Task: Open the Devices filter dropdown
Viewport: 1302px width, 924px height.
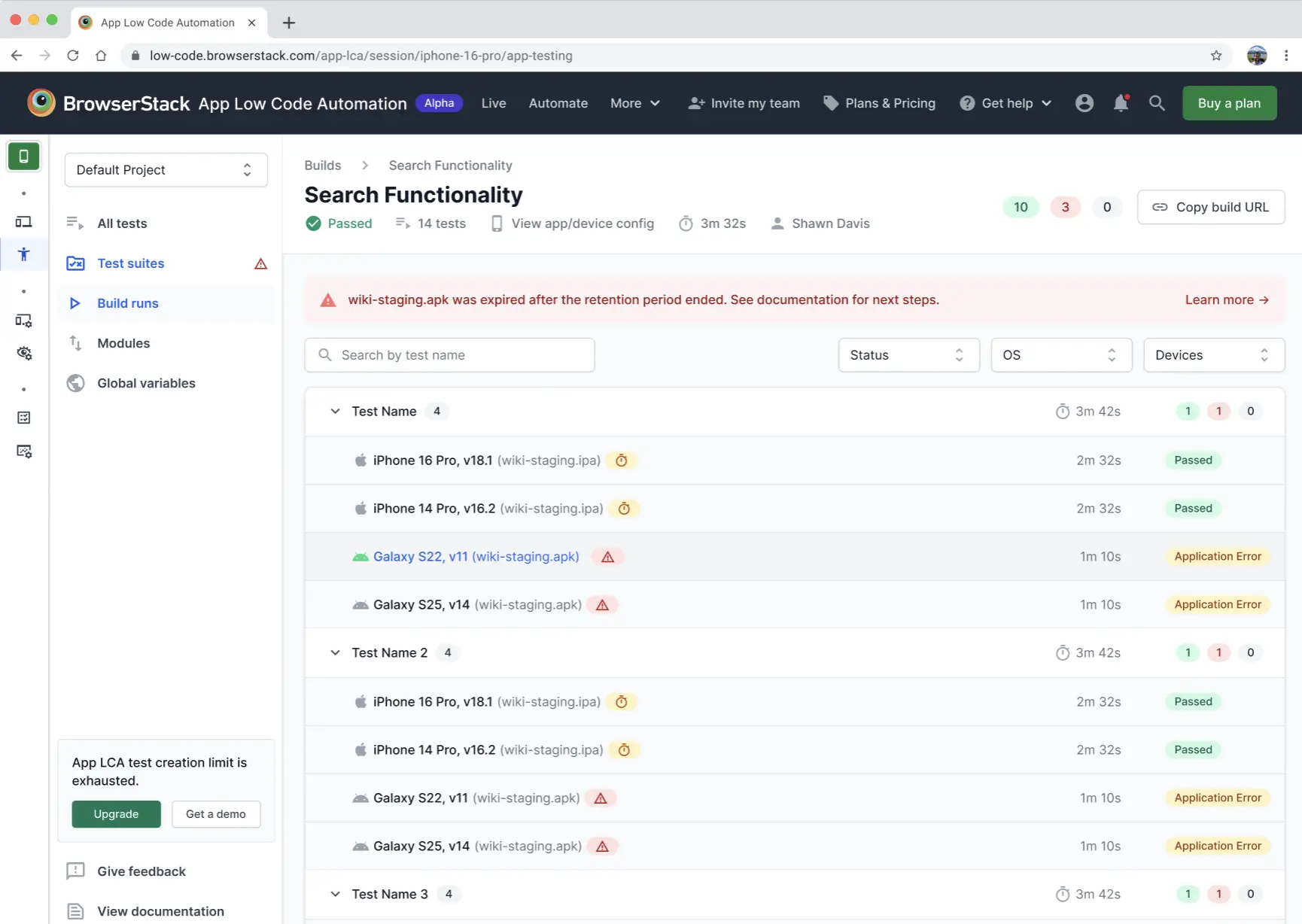Action: point(1213,354)
